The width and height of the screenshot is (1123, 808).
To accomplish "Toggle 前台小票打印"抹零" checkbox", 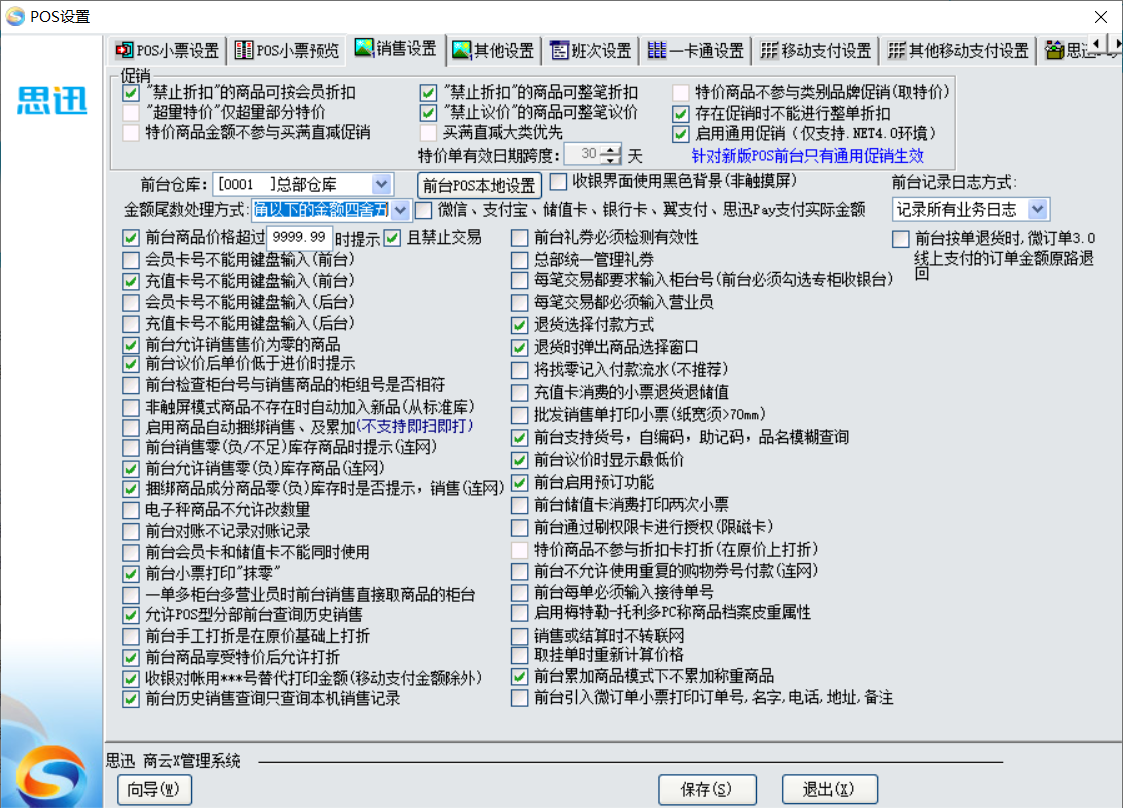I will [x=131, y=574].
